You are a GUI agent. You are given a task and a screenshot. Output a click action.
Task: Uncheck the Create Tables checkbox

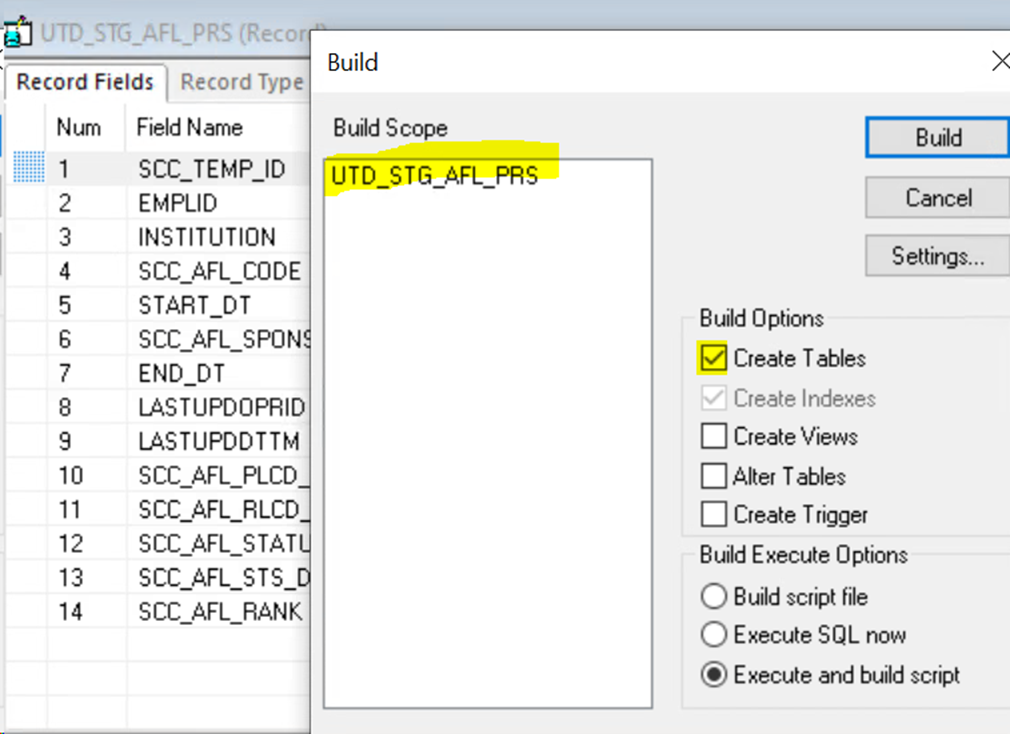[x=713, y=358]
